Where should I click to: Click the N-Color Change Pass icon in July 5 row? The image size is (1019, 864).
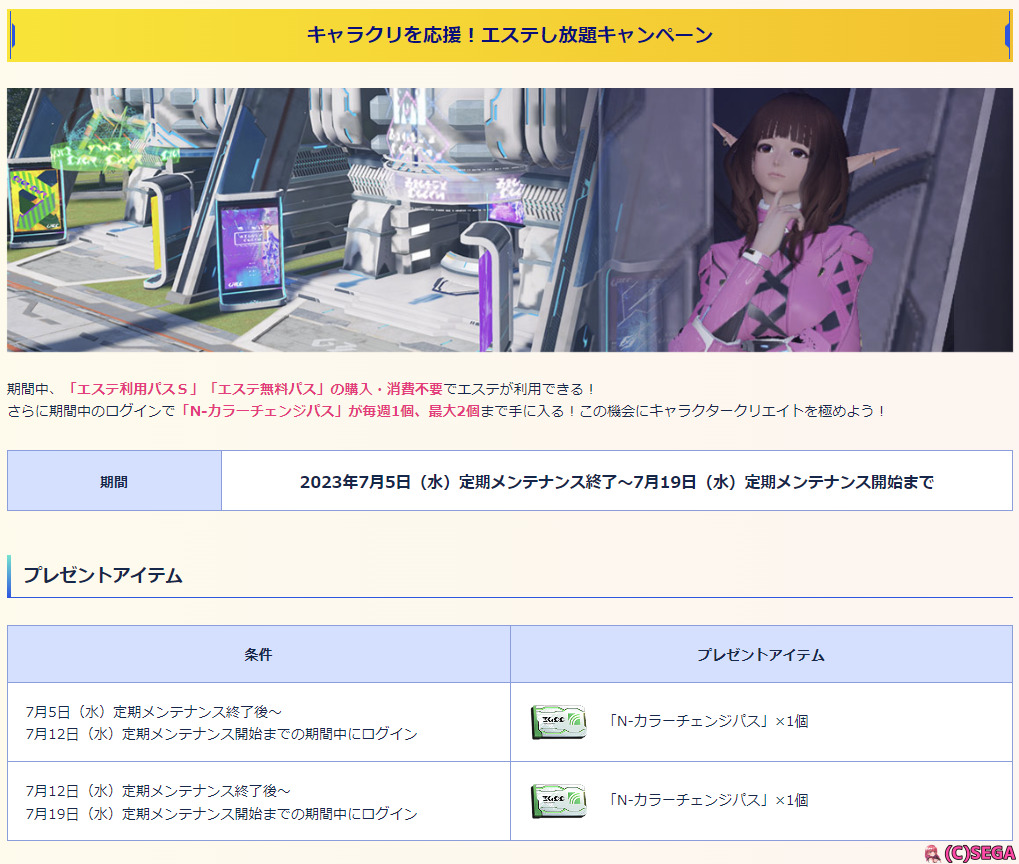pos(558,722)
